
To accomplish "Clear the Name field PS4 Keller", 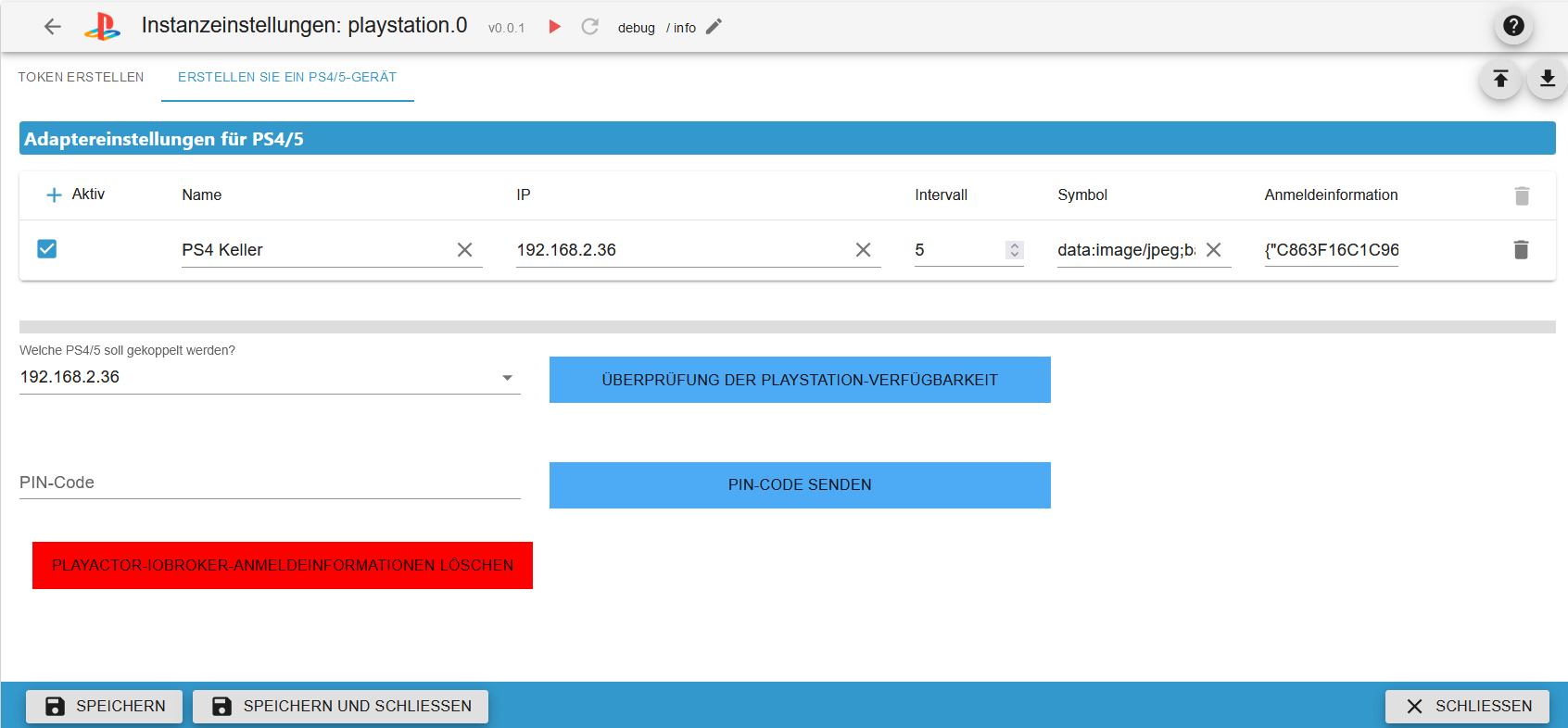I will coord(465,250).
